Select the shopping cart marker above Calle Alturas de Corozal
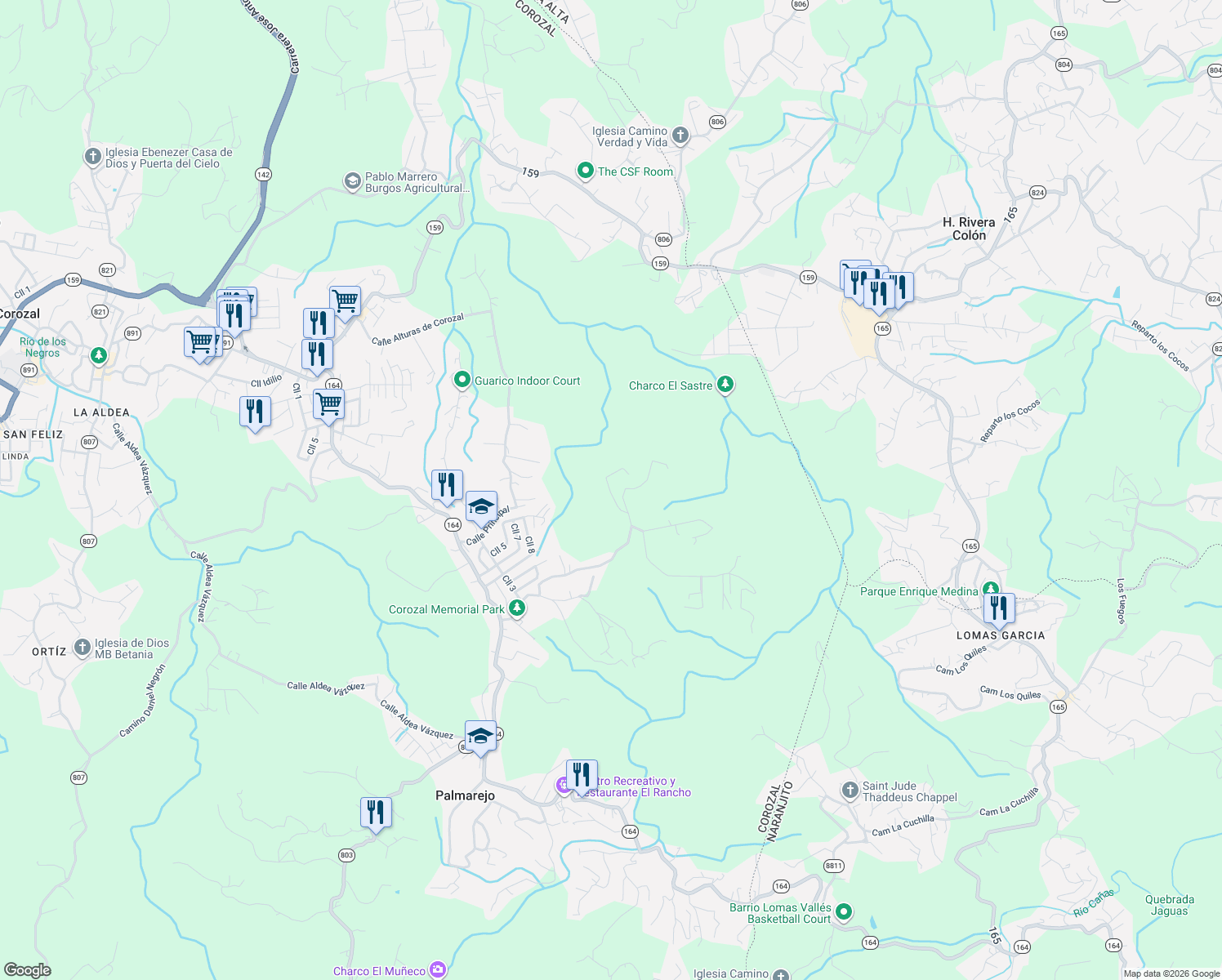The image size is (1222, 980). coord(346,303)
